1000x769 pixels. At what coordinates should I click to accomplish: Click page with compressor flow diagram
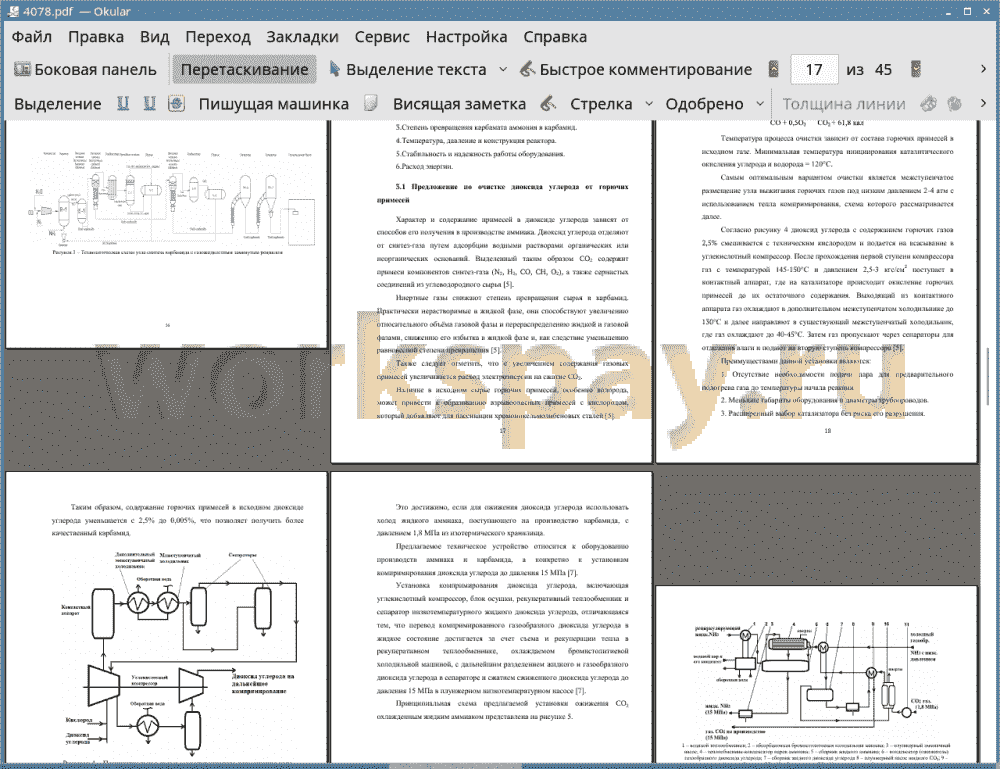[x=166, y=617]
